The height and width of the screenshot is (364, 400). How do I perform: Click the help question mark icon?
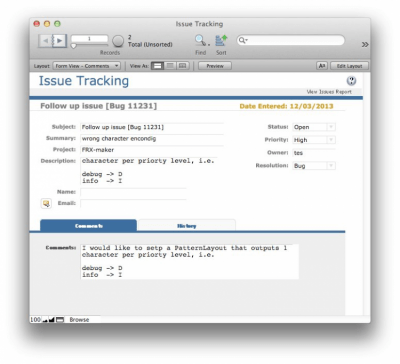(351, 80)
